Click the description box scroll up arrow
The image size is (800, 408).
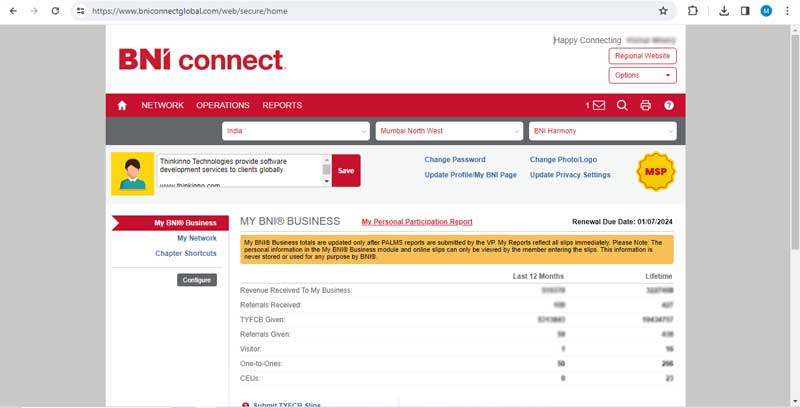327,160
